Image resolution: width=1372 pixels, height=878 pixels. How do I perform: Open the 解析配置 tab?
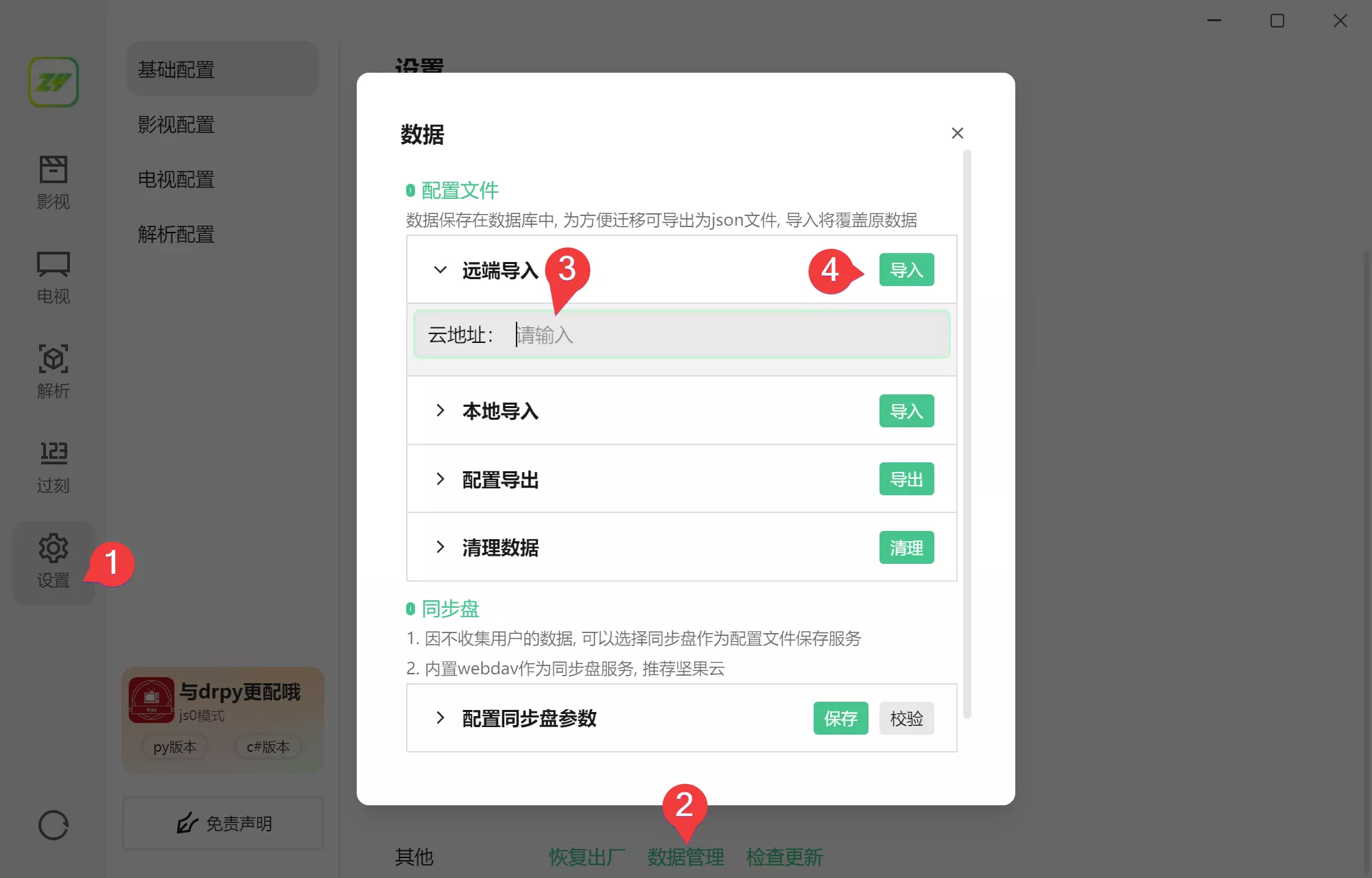point(176,234)
